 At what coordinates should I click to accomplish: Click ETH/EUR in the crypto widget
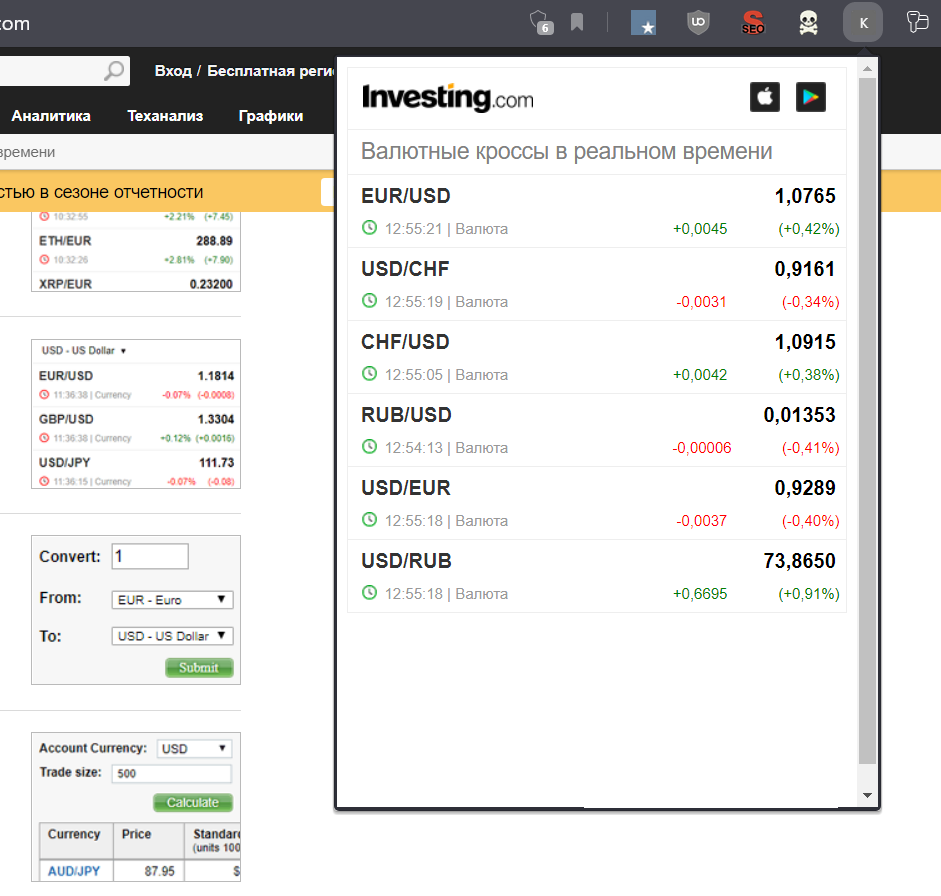pyautogui.click(x=65, y=241)
